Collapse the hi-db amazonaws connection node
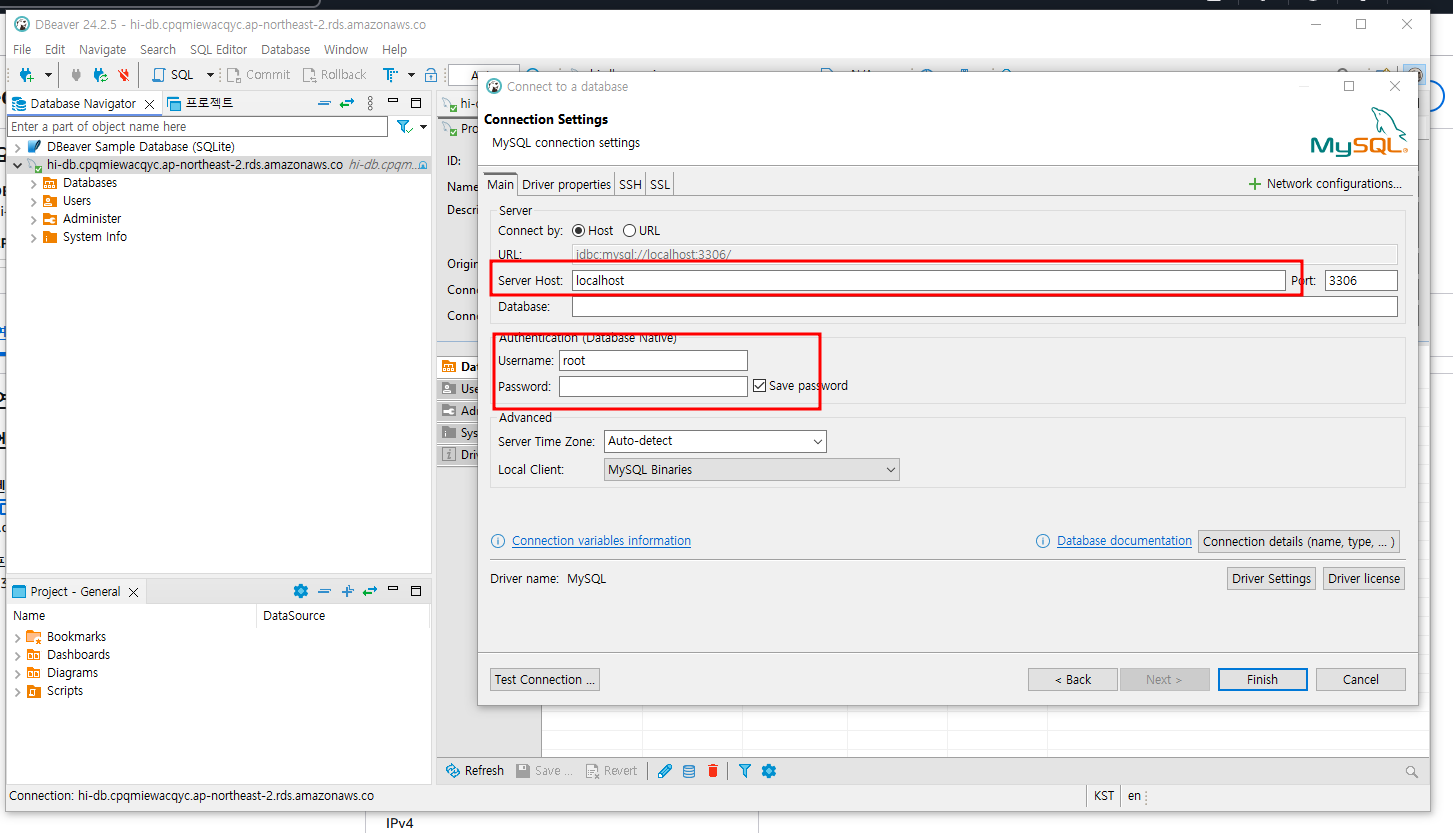This screenshot has height=835, width=1453. 18,165
